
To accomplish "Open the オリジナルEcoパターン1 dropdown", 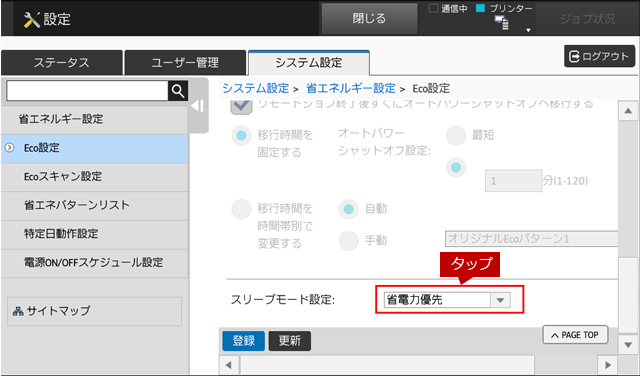I will (x=531, y=238).
